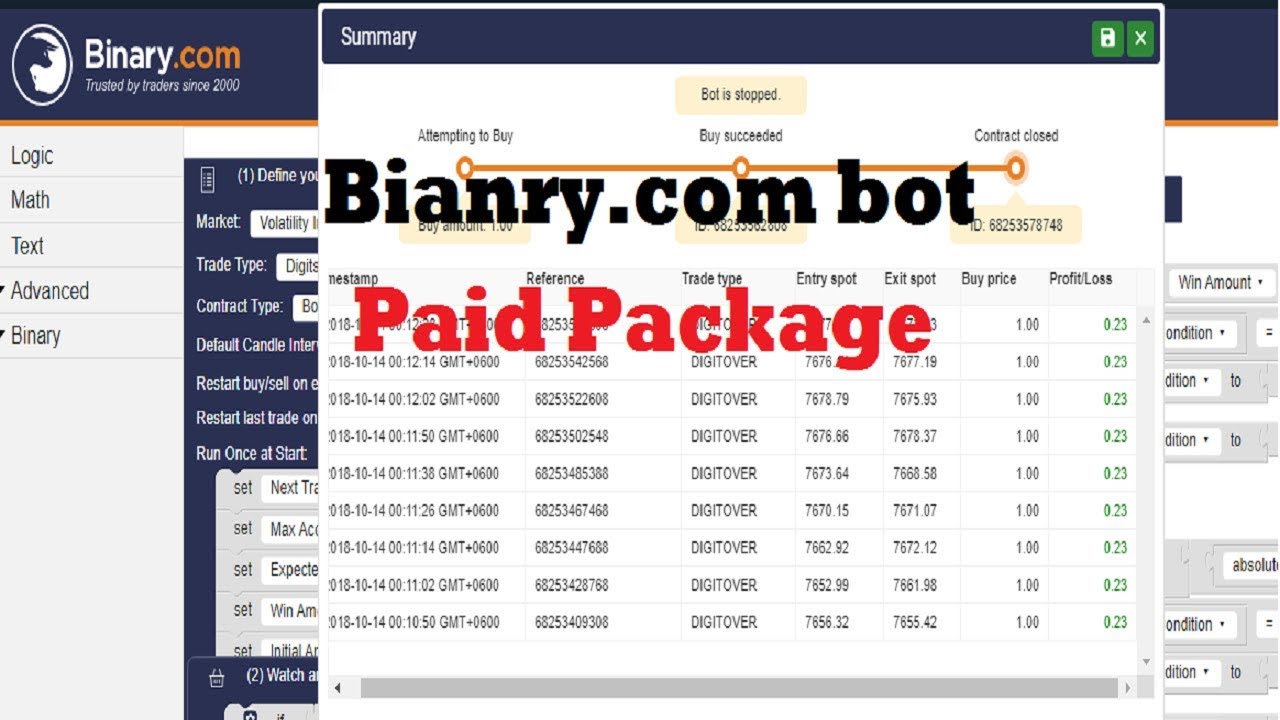Open the Trade Type Digits dropdown
Screen dimensions: 1280x720
coord(298,266)
